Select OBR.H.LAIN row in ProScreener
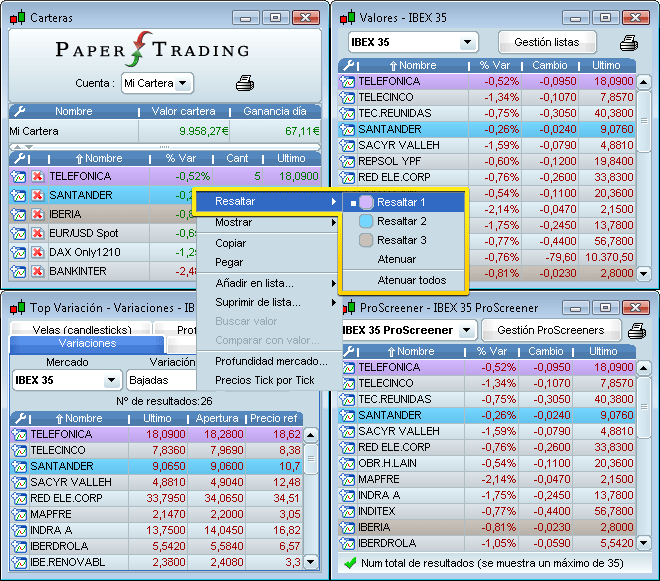Image resolution: width=660 pixels, height=581 pixels. (x=487, y=464)
